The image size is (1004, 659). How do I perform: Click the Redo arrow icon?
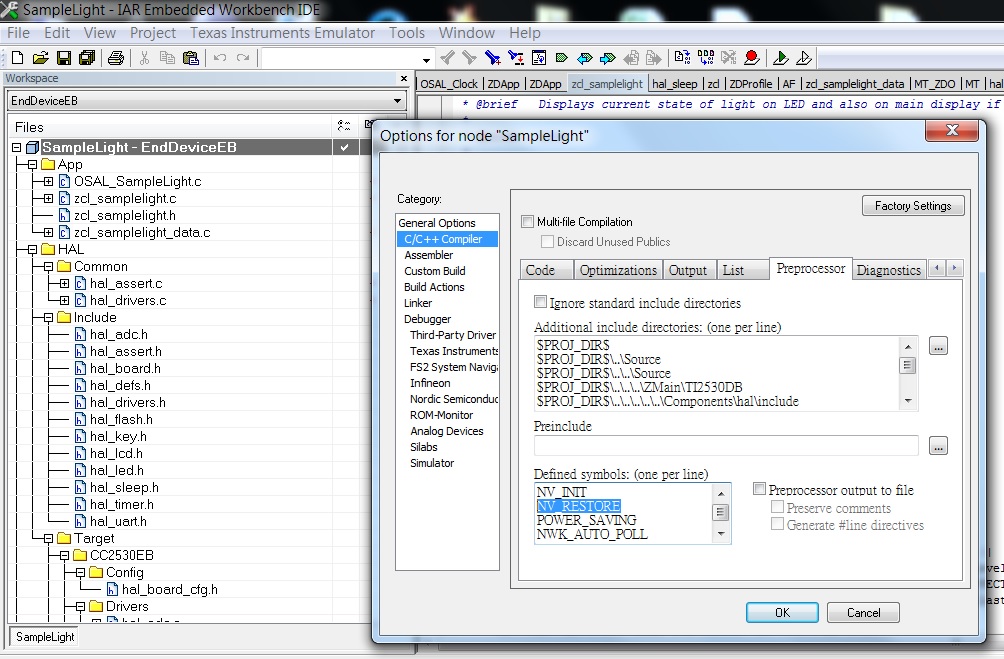(x=243, y=58)
